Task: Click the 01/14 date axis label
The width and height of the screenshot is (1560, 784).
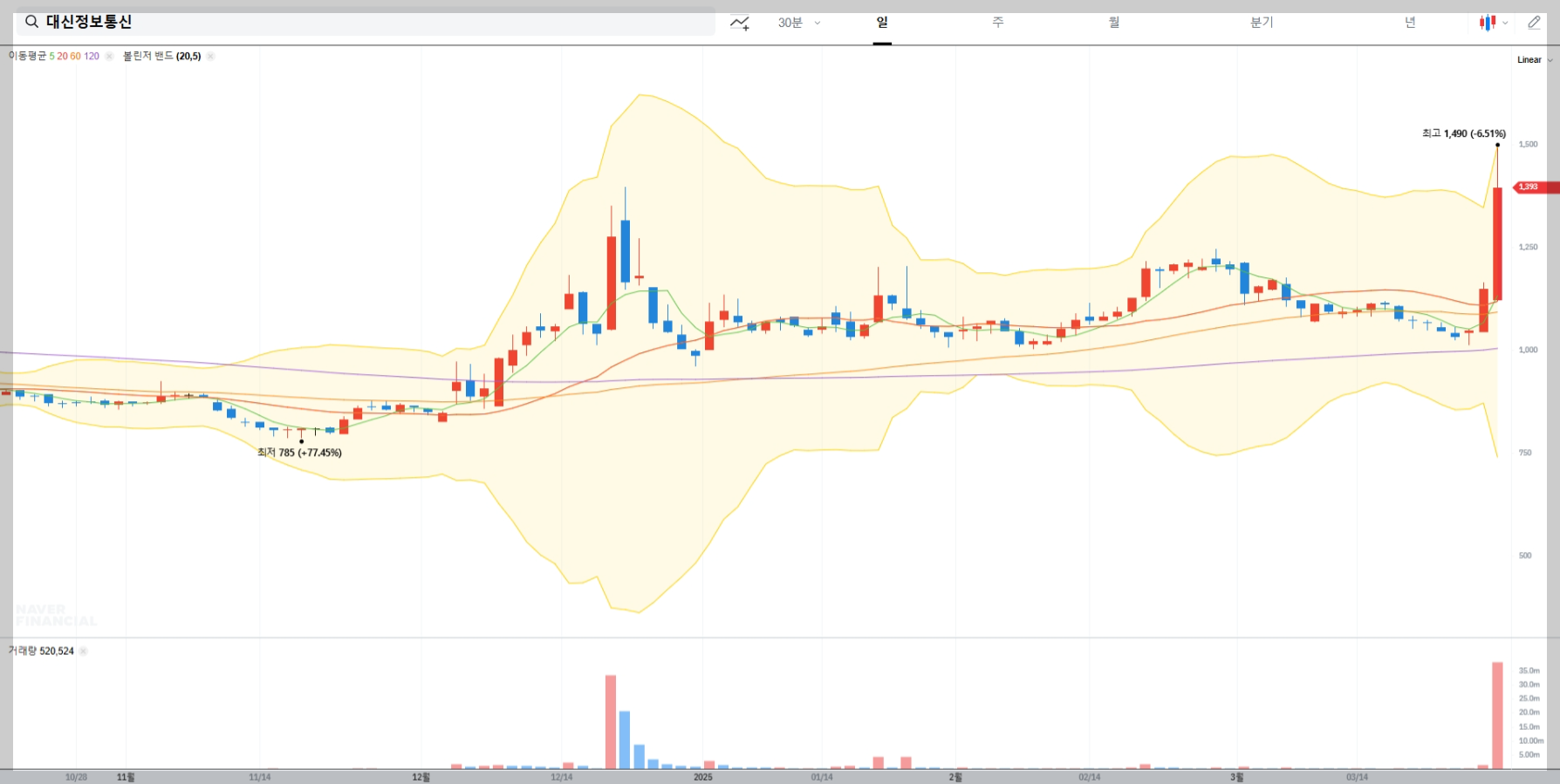Action: [x=821, y=777]
